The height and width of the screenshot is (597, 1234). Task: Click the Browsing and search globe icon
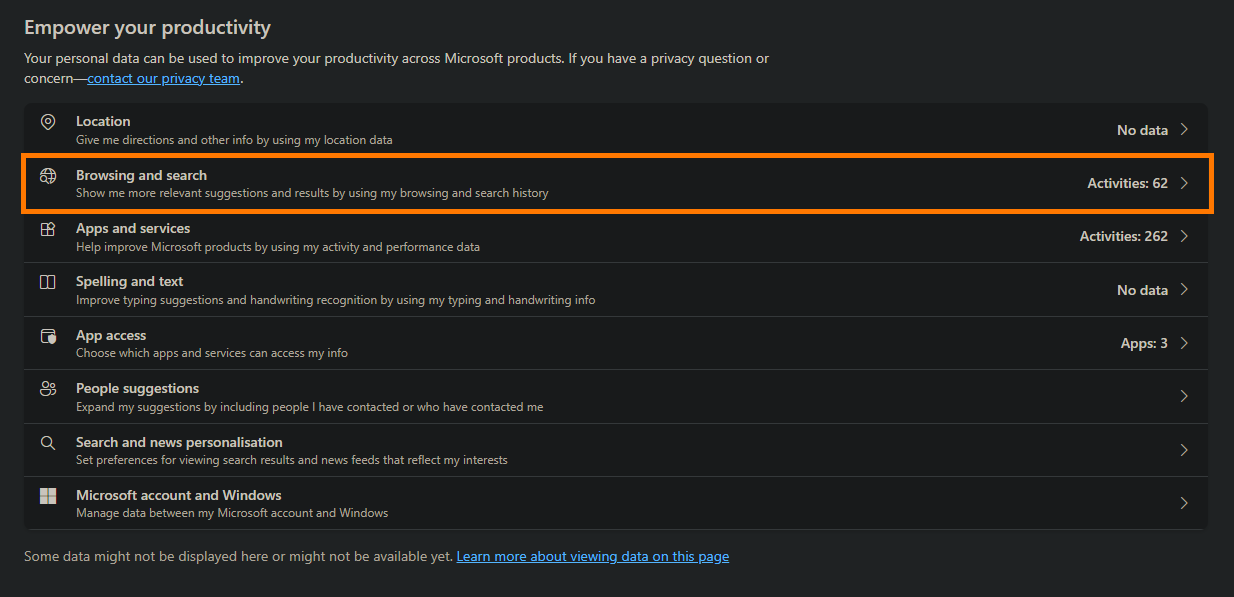(x=48, y=176)
